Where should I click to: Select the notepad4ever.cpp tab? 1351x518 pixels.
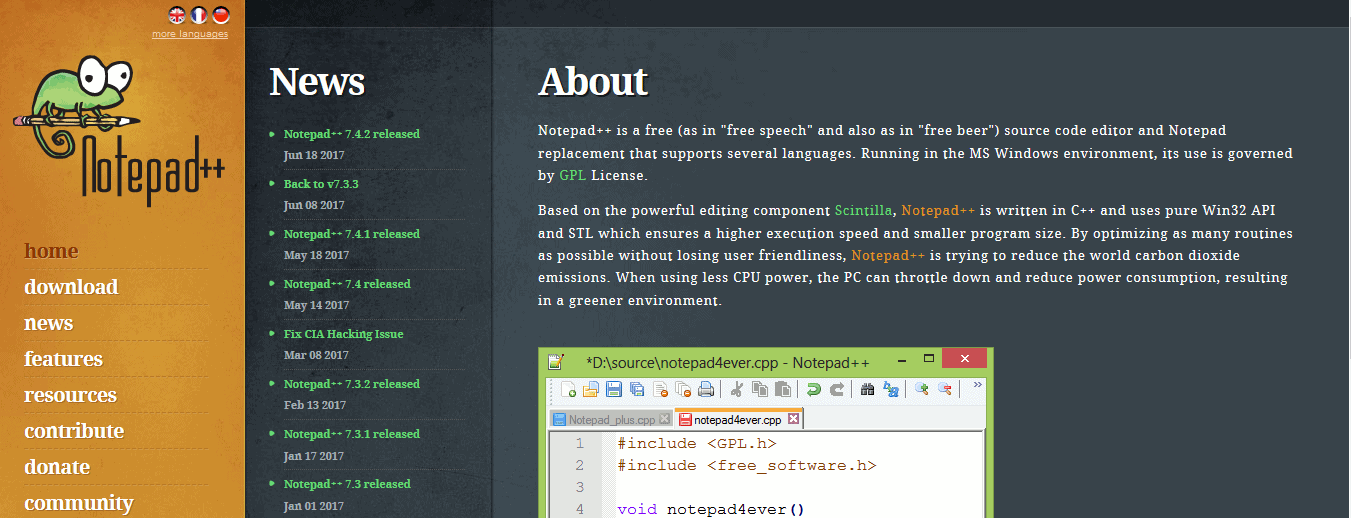pos(737,419)
